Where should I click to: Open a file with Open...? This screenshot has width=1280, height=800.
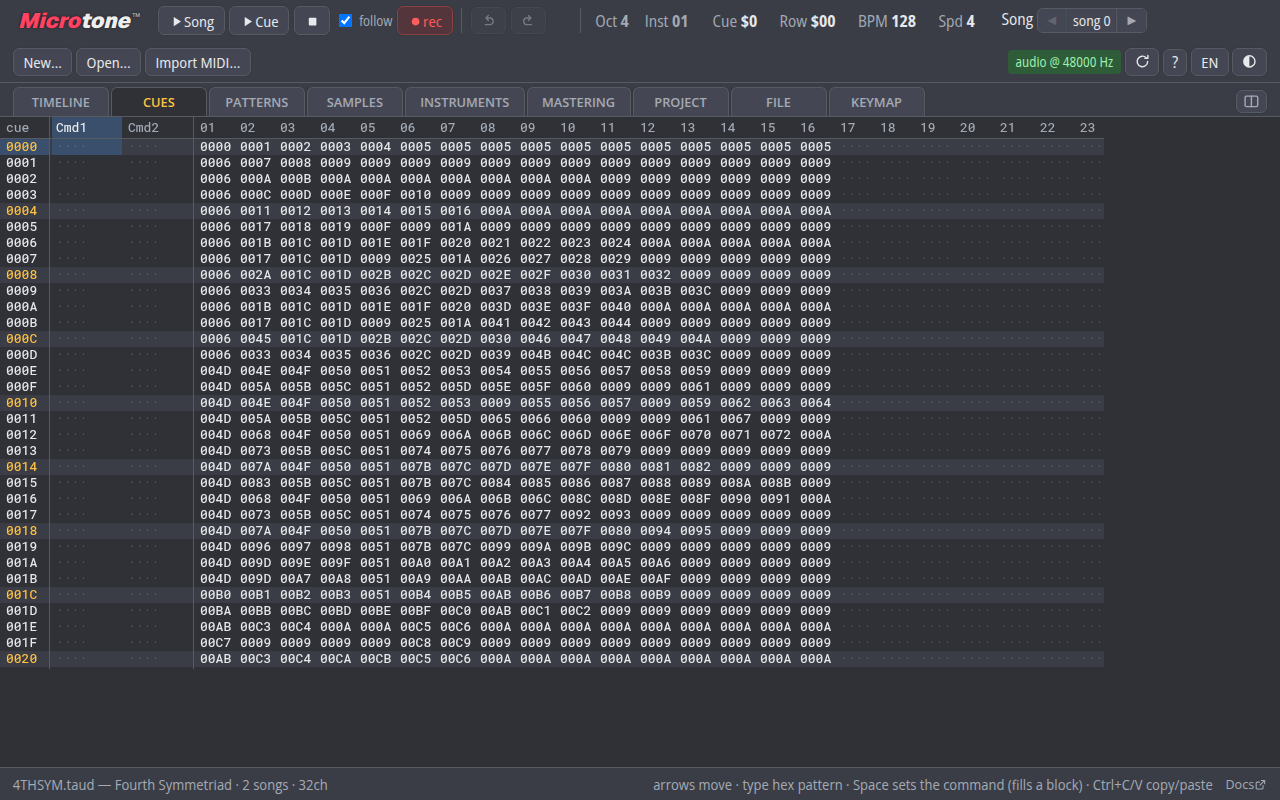(x=108, y=62)
